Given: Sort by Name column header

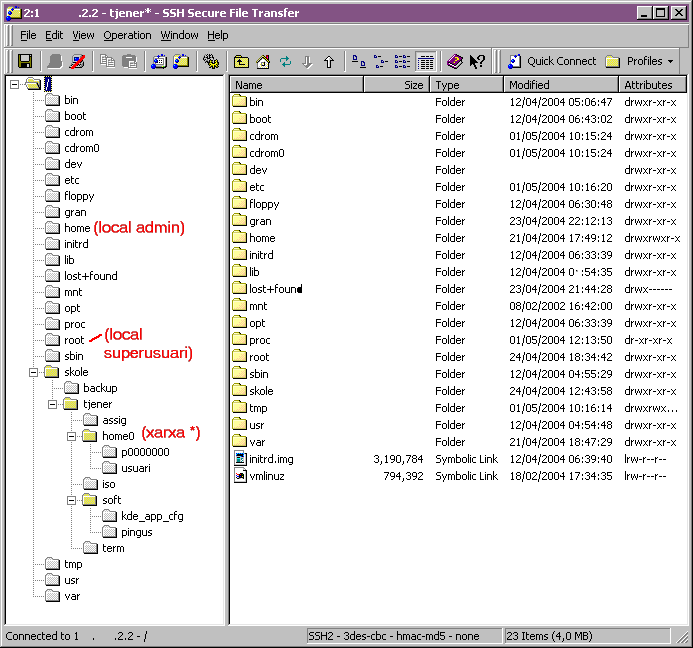Looking at the screenshot, I should 297,85.
